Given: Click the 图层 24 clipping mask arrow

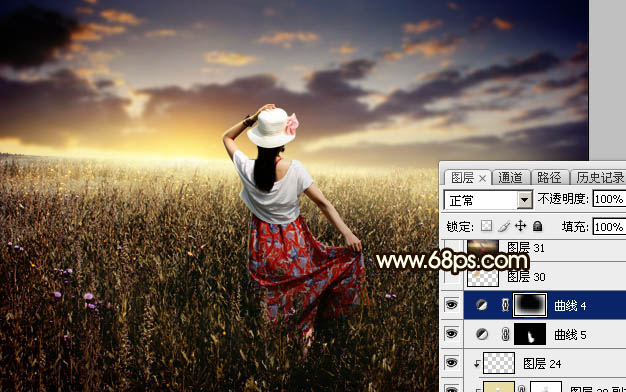Looking at the screenshot, I should coord(477,364).
